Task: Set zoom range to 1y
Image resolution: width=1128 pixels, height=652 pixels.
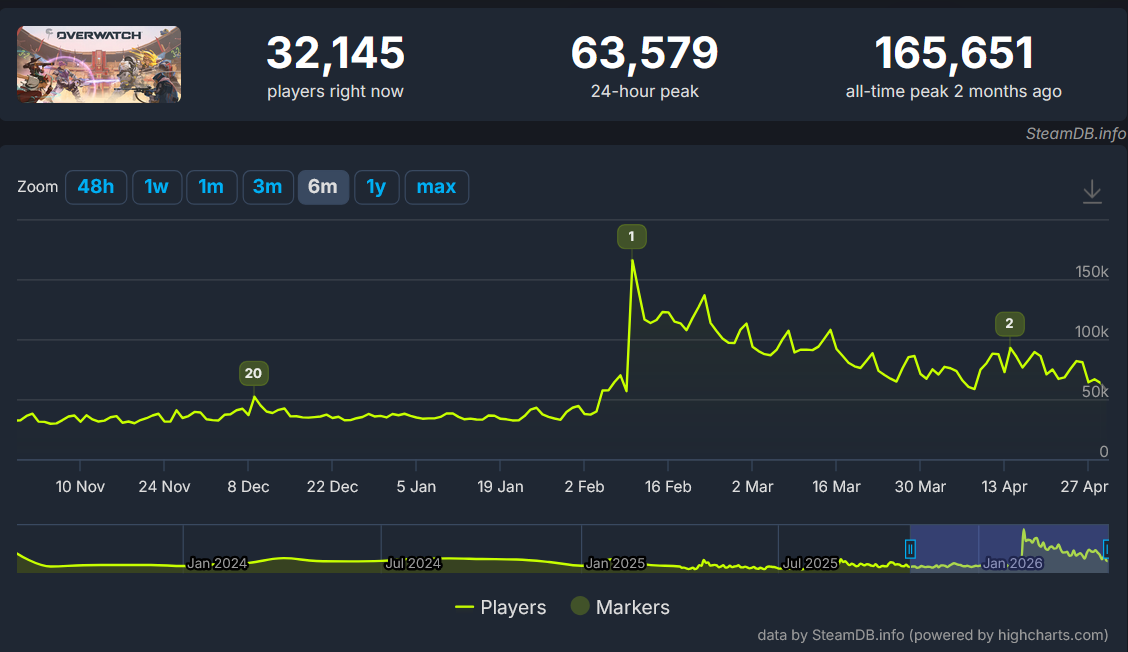Action: pyautogui.click(x=376, y=187)
